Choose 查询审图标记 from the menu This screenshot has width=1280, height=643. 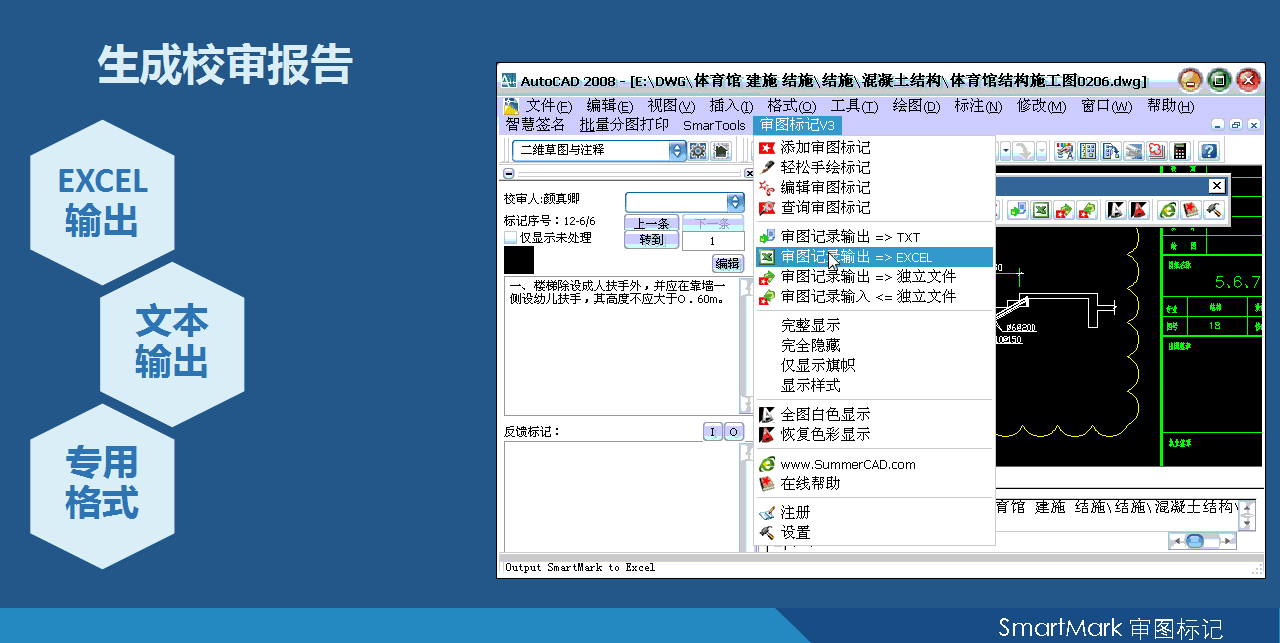pos(874,207)
